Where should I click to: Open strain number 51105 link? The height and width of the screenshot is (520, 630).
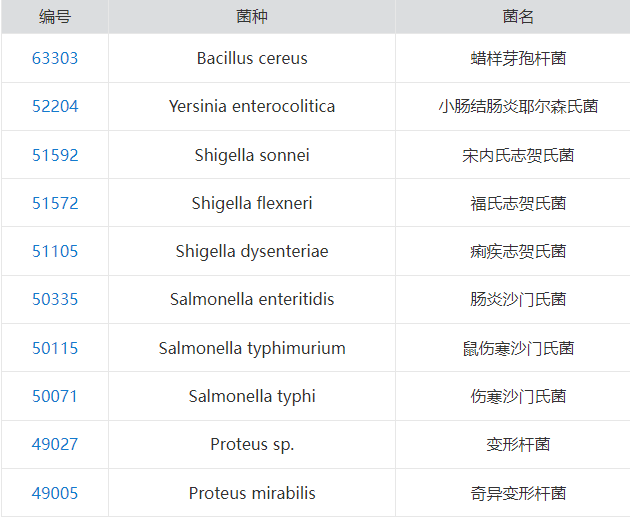pos(55,251)
